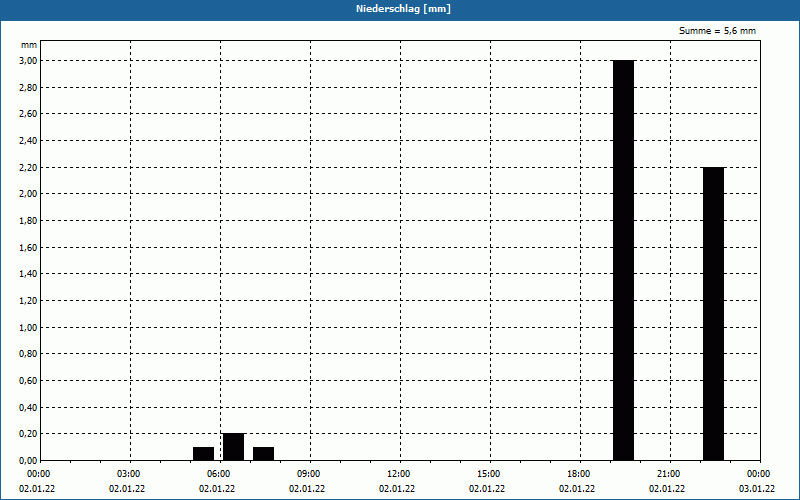Screen dimensions: 800x500
Task: Select the 15:00 time label
Action: [489, 474]
